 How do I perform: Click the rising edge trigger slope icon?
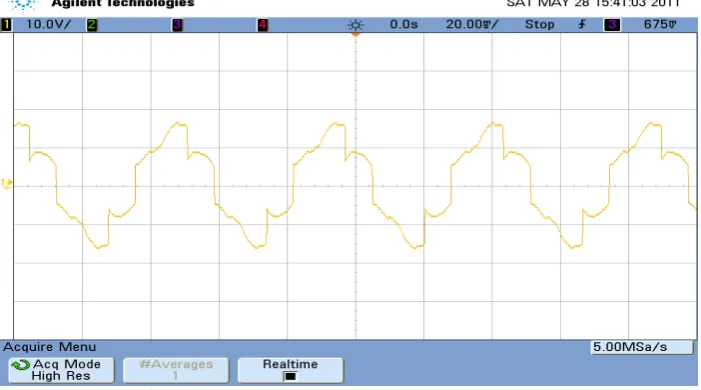point(582,25)
